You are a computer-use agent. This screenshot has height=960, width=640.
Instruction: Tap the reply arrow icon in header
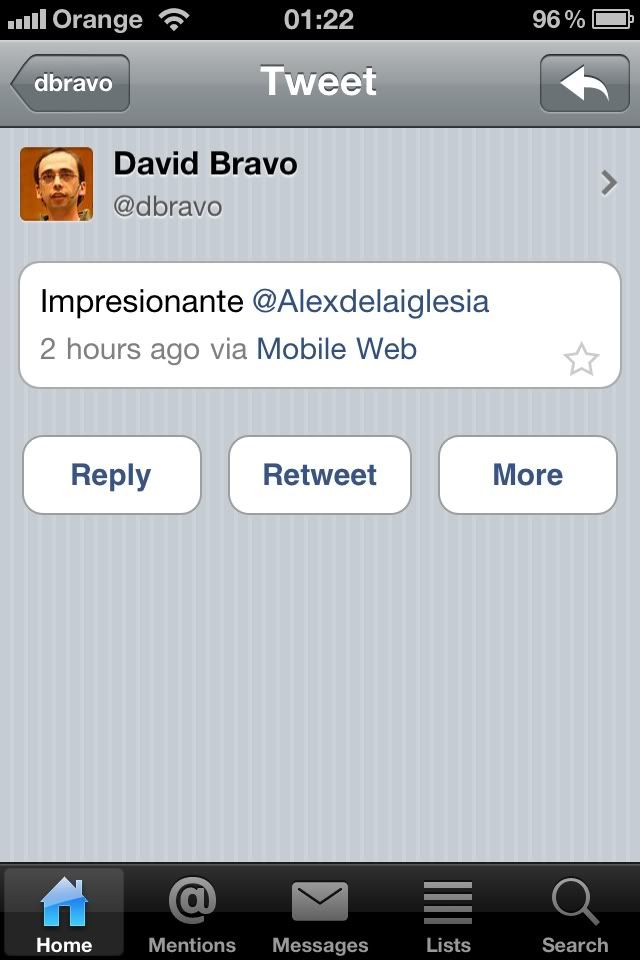(584, 83)
